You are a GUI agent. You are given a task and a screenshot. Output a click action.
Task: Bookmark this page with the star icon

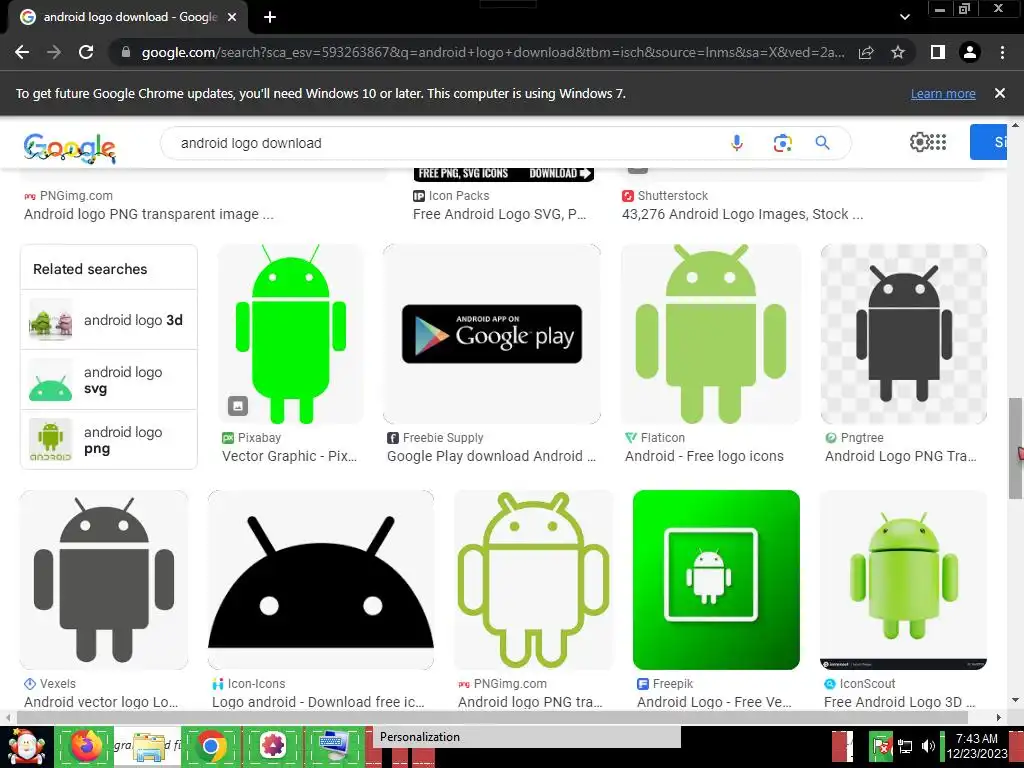898,52
